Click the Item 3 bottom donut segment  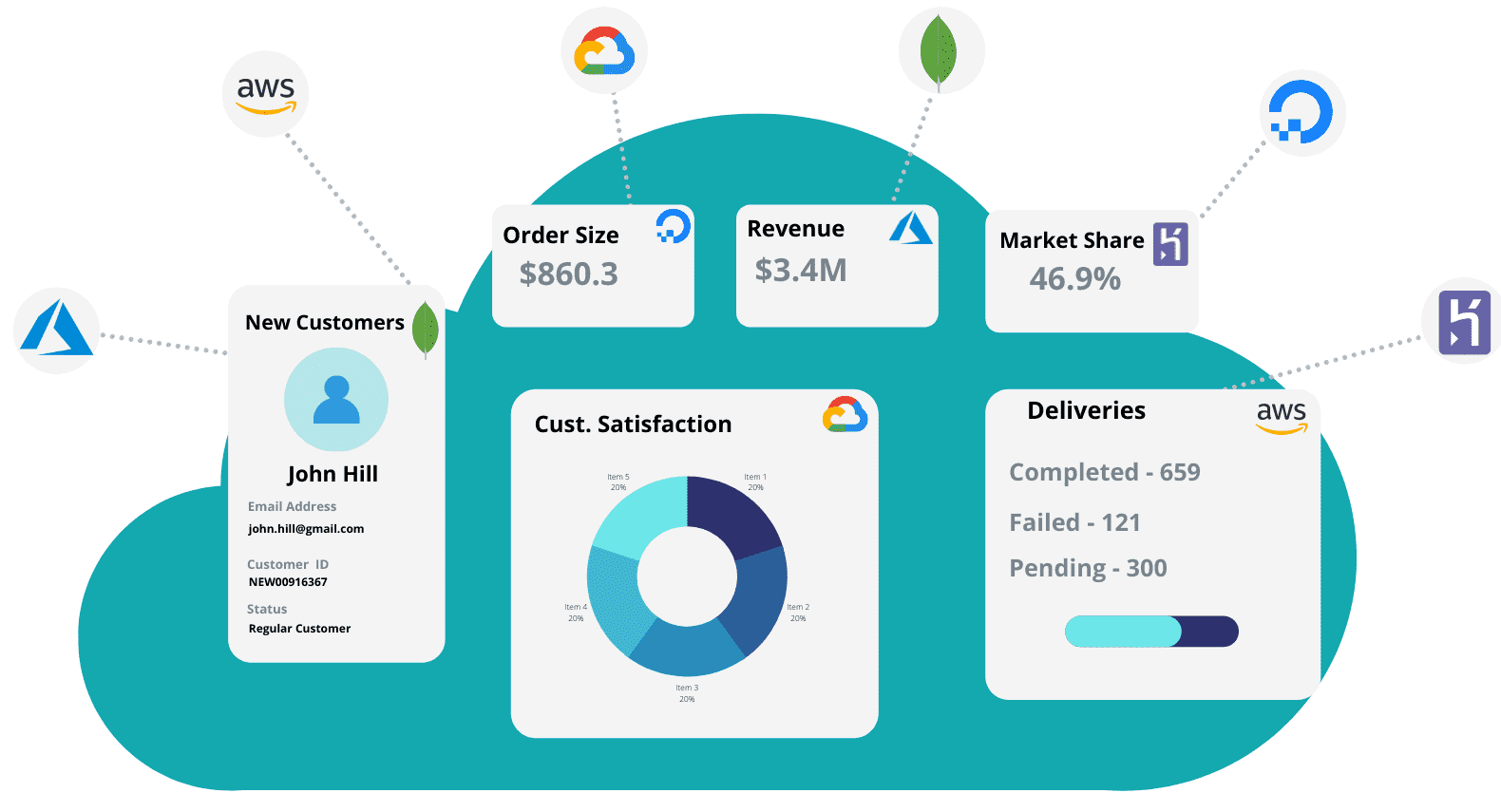click(x=687, y=648)
